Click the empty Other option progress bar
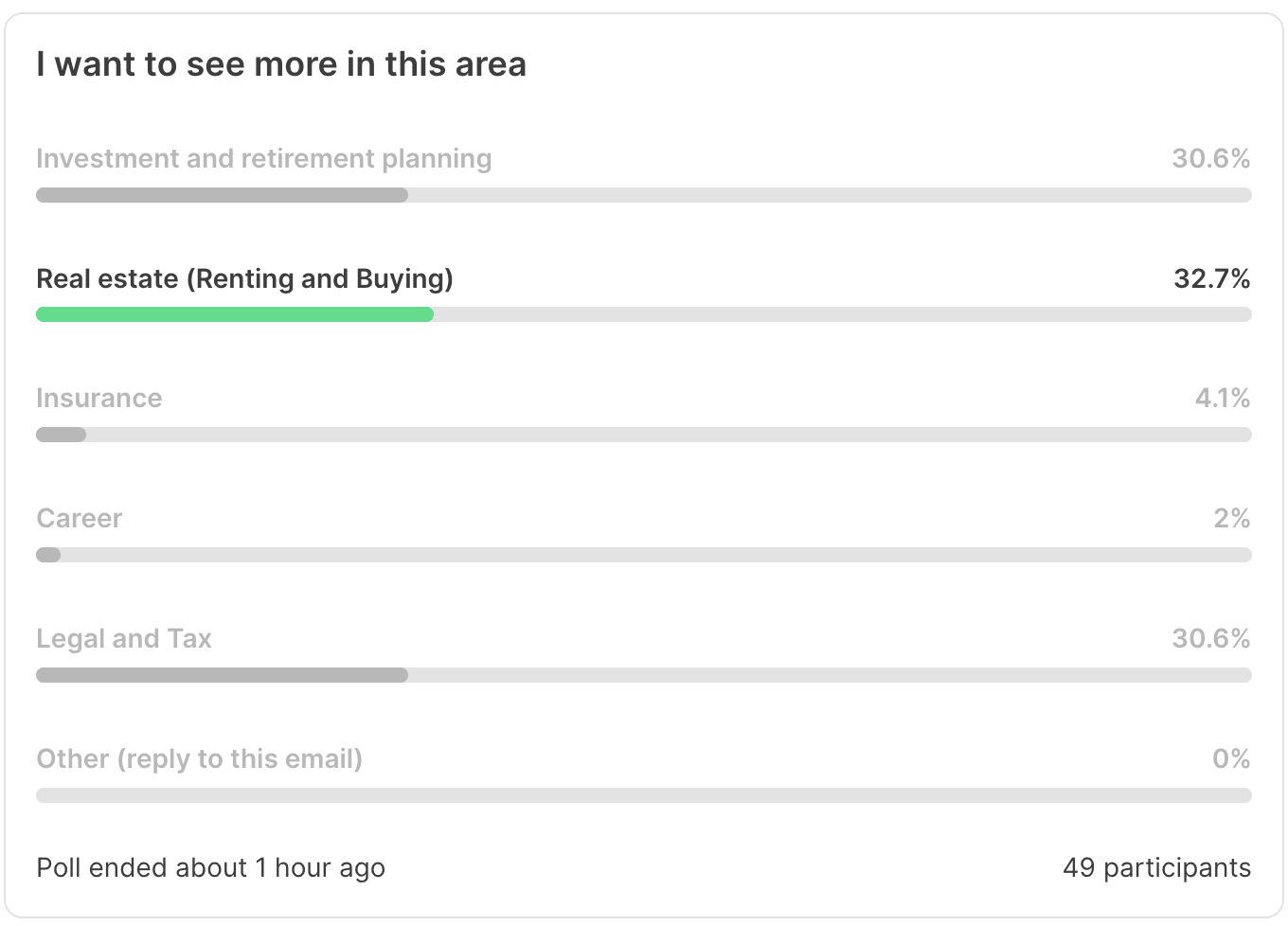Image resolution: width=1288 pixels, height=926 pixels. (644, 795)
